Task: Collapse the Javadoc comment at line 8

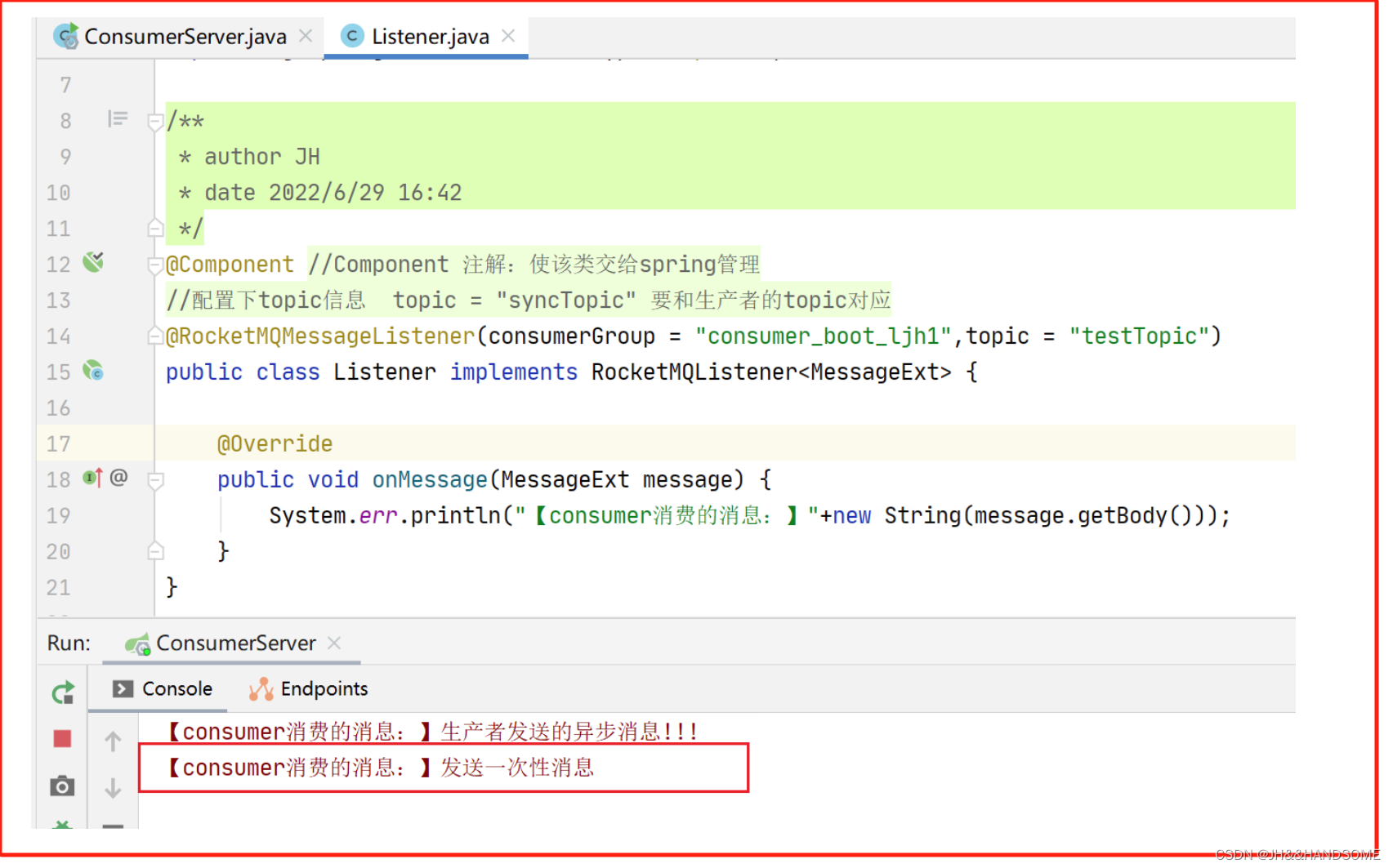Action: click(x=155, y=122)
